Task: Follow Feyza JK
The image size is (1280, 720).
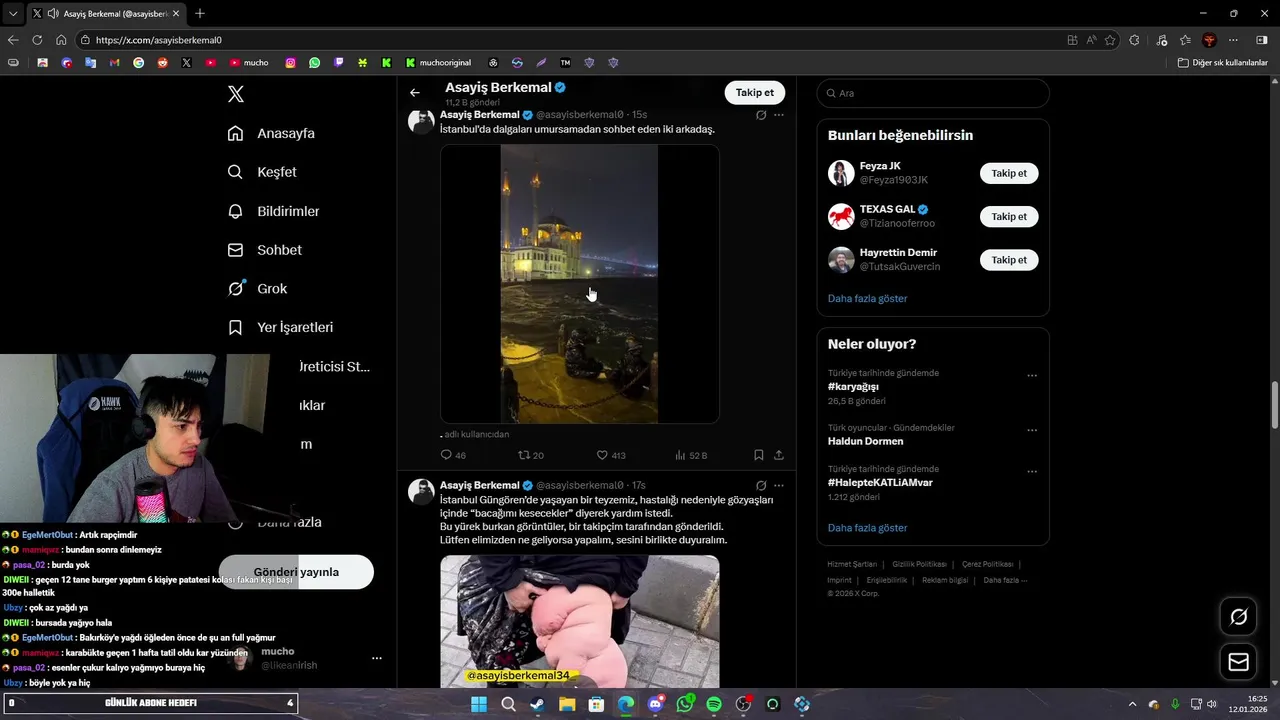Action: click(1009, 173)
